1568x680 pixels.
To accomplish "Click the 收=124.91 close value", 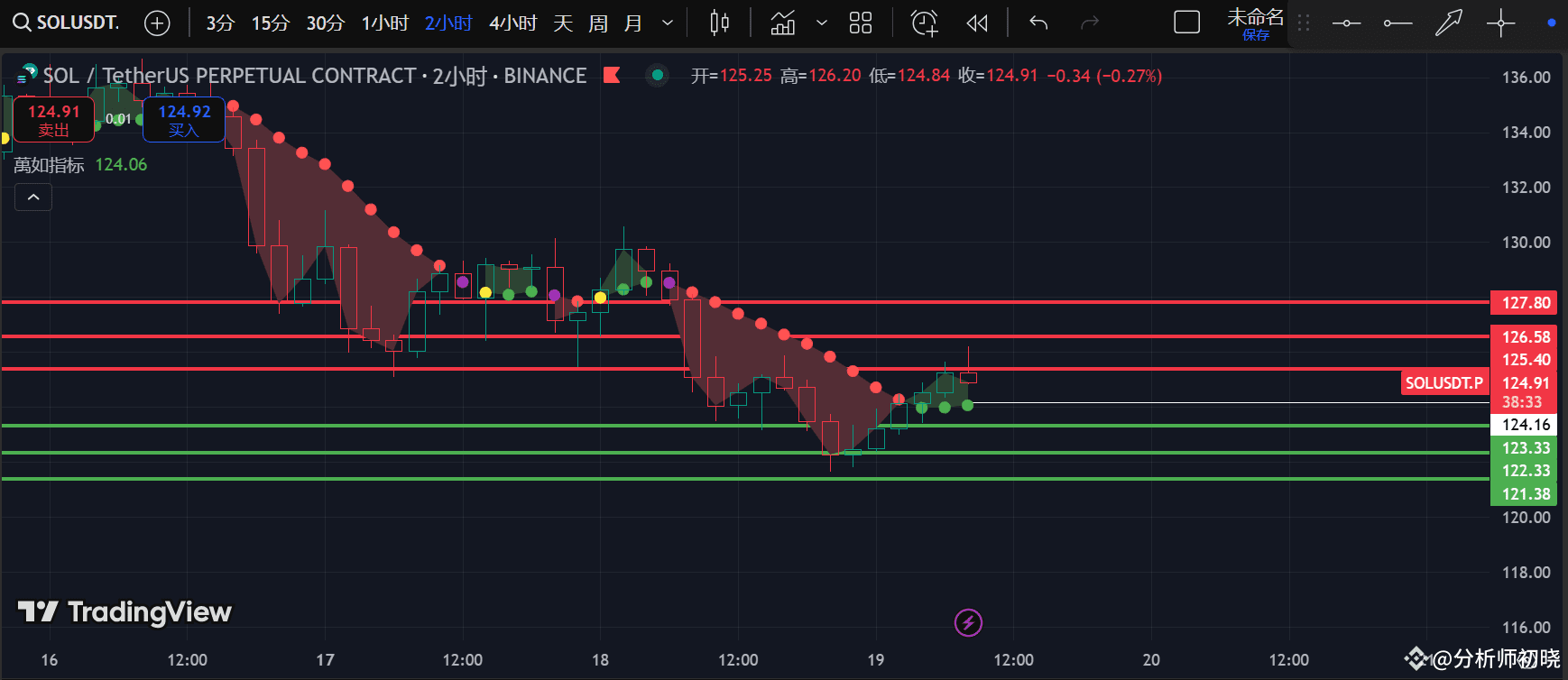I will 998,76.
